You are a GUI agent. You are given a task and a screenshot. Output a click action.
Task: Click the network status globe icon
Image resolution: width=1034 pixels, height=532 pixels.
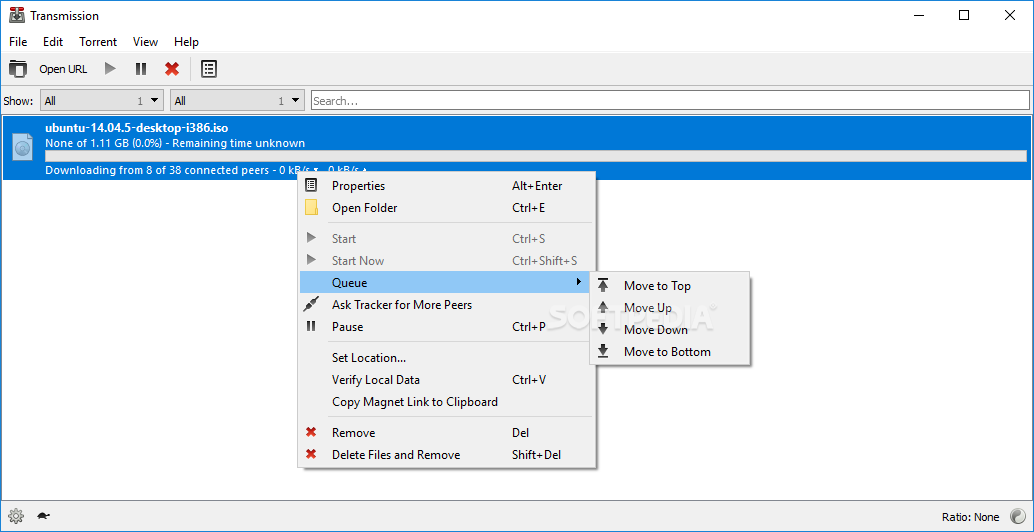pyautogui.click(x=1018, y=517)
